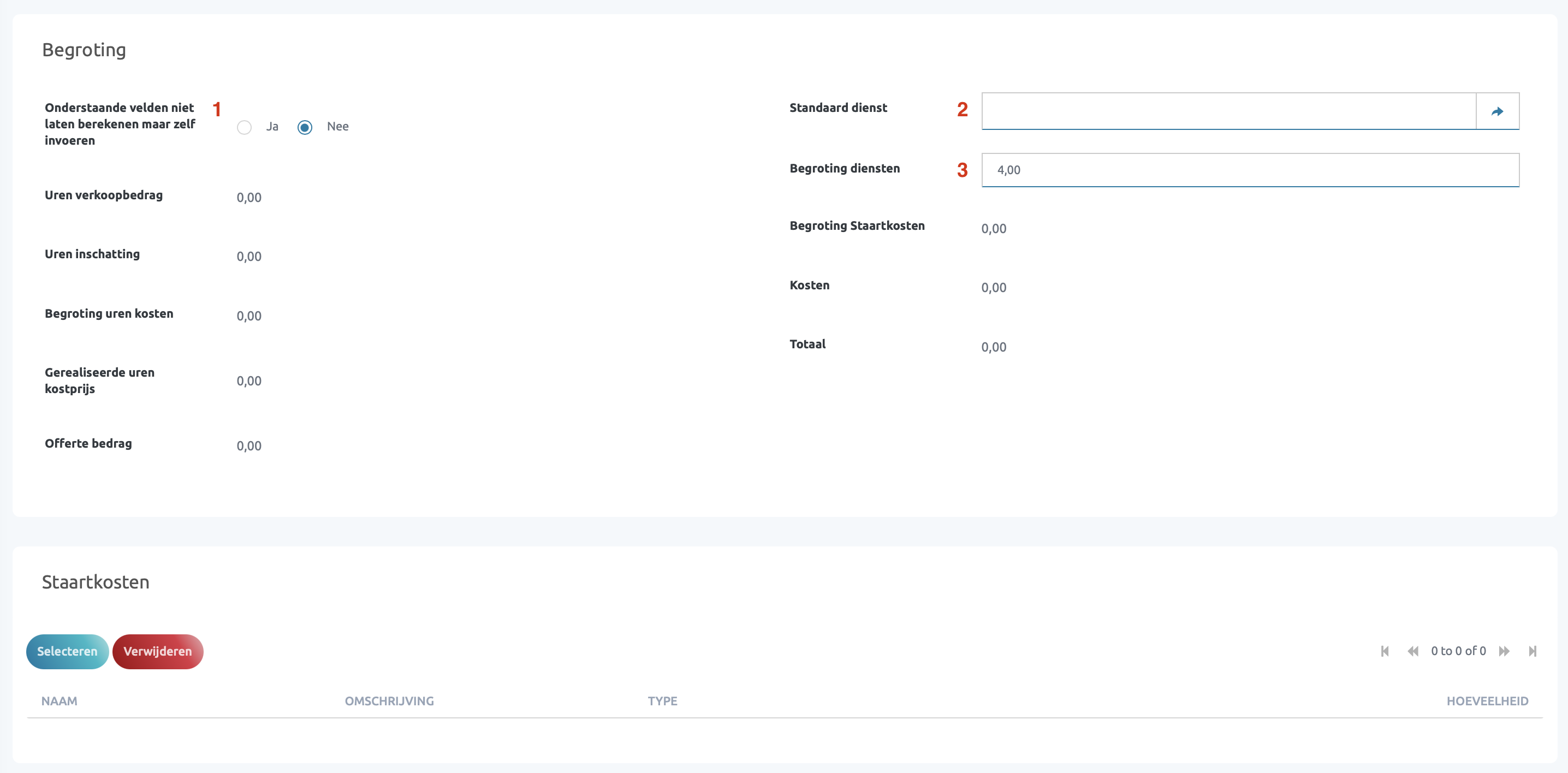
Task: Click the Begroting diensten field showing 4,00
Action: [1250, 170]
